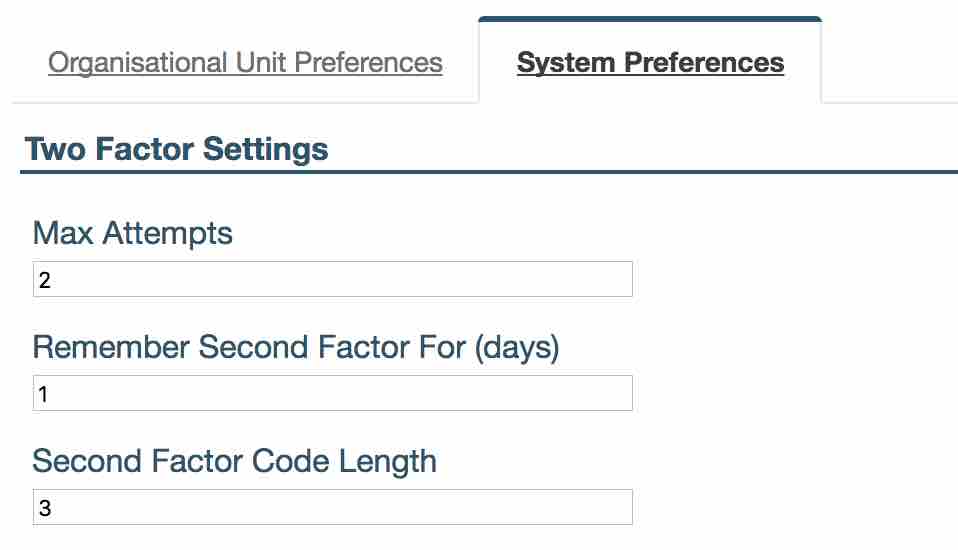958x550 pixels.
Task: Click the Max Attempts input field
Action: click(x=332, y=279)
